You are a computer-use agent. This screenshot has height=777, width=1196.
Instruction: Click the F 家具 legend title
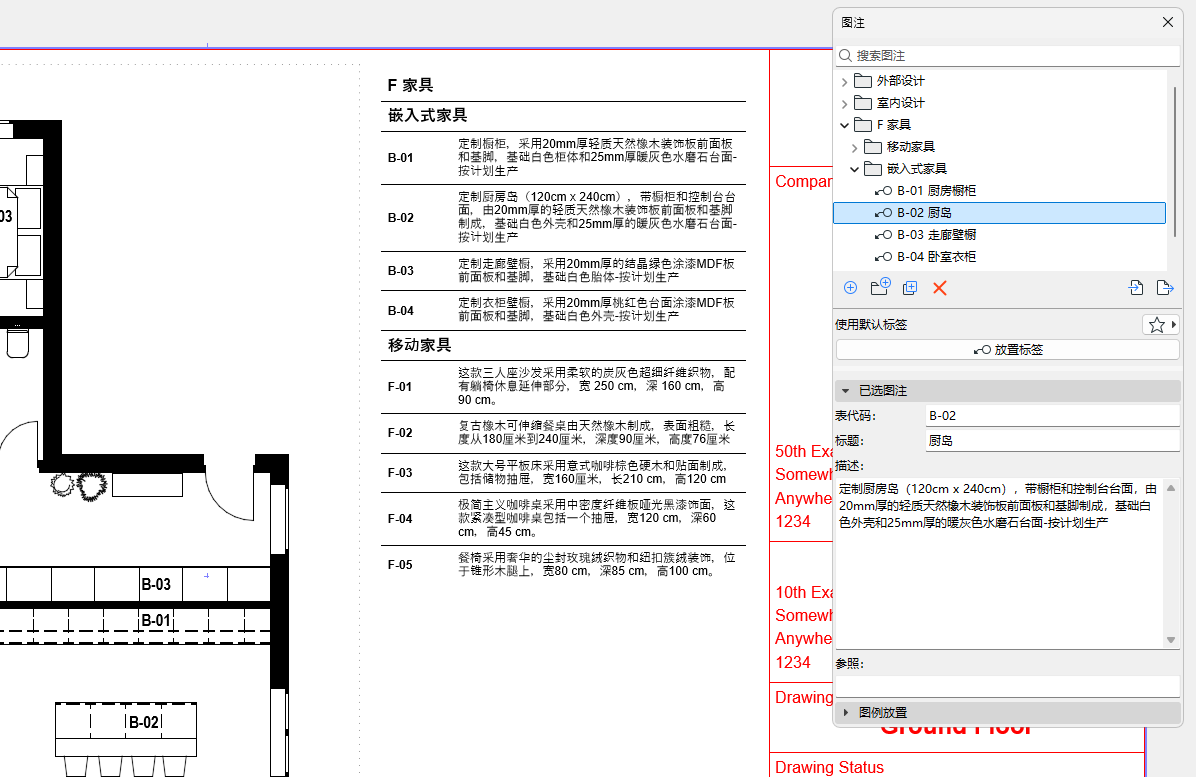coord(410,85)
